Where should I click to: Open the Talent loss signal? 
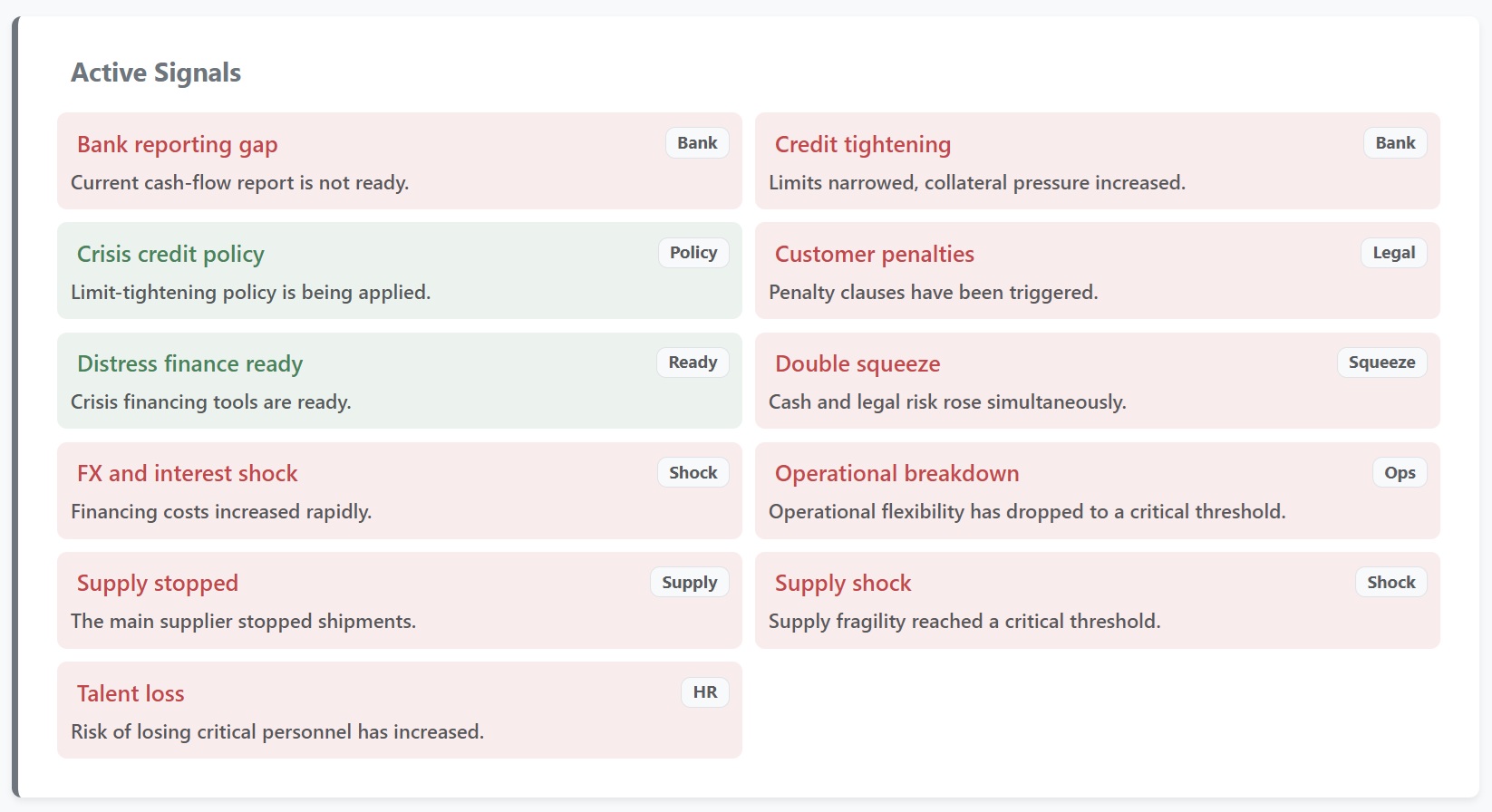(131, 694)
